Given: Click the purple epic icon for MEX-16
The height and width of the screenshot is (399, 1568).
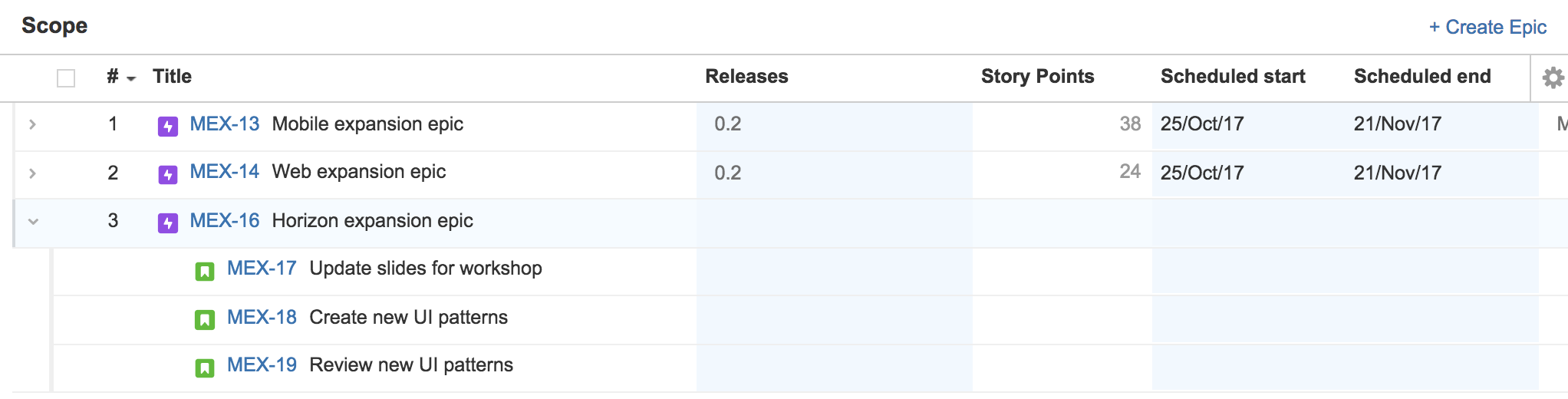Looking at the screenshot, I should (x=167, y=223).
